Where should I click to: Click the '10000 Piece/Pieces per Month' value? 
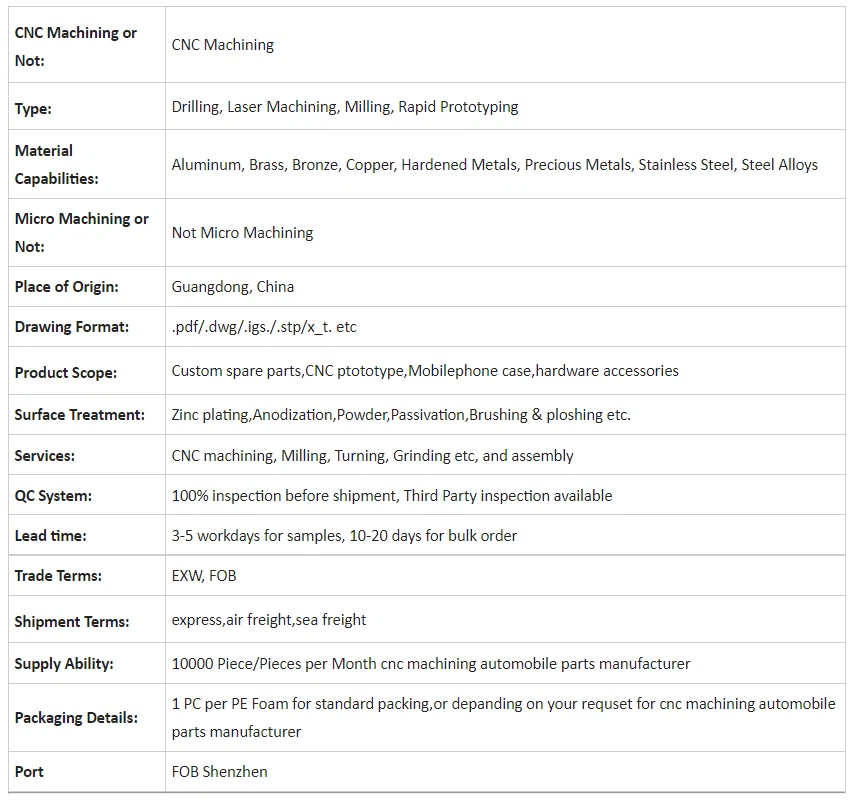tap(431, 663)
